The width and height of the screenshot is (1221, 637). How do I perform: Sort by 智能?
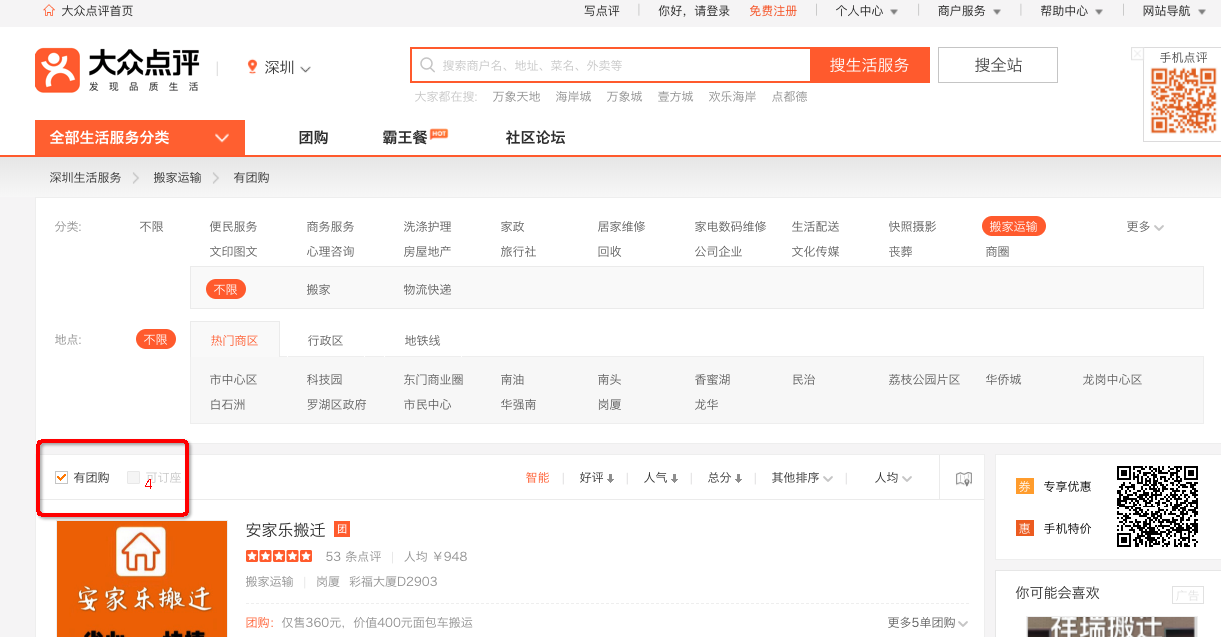[x=538, y=478]
